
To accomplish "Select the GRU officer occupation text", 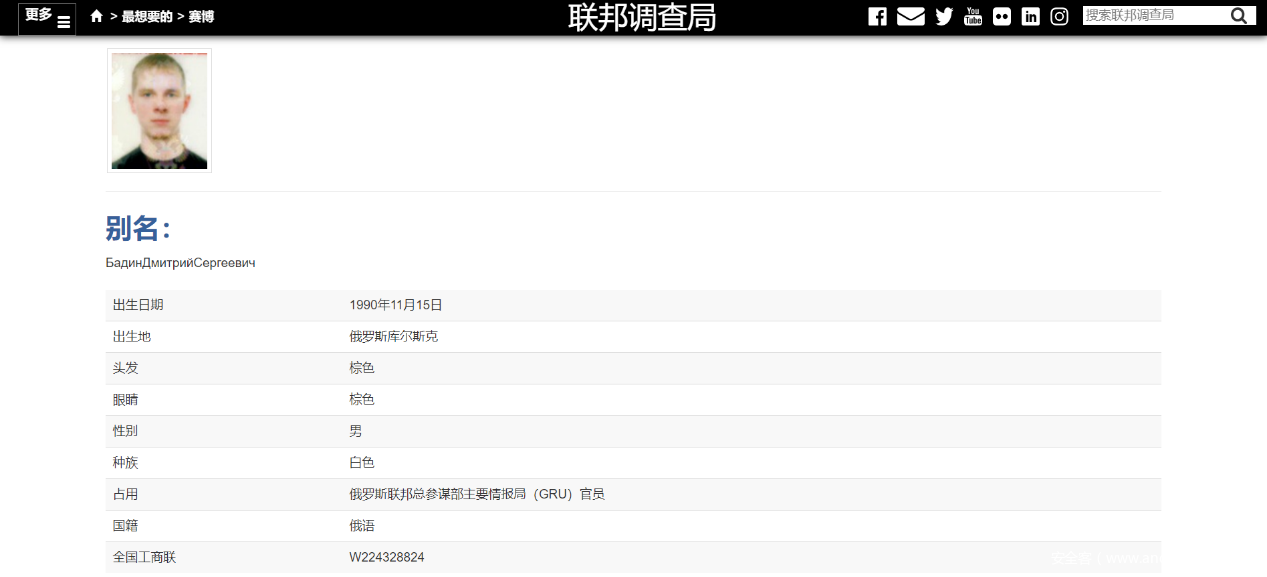I will point(477,494).
